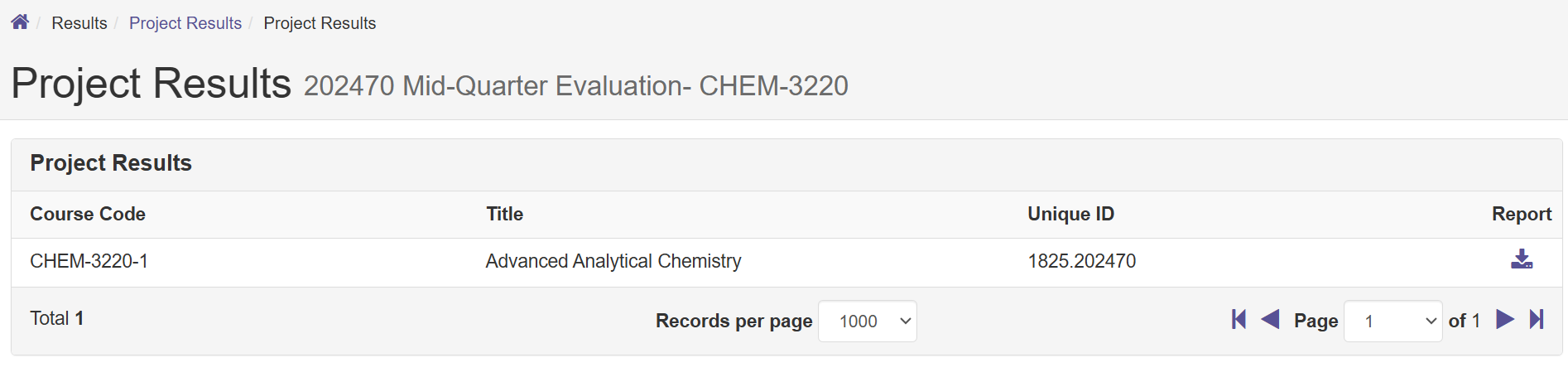Click the Total 1 record count
The height and width of the screenshot is (382, 1568).
[x=56, y=318]
